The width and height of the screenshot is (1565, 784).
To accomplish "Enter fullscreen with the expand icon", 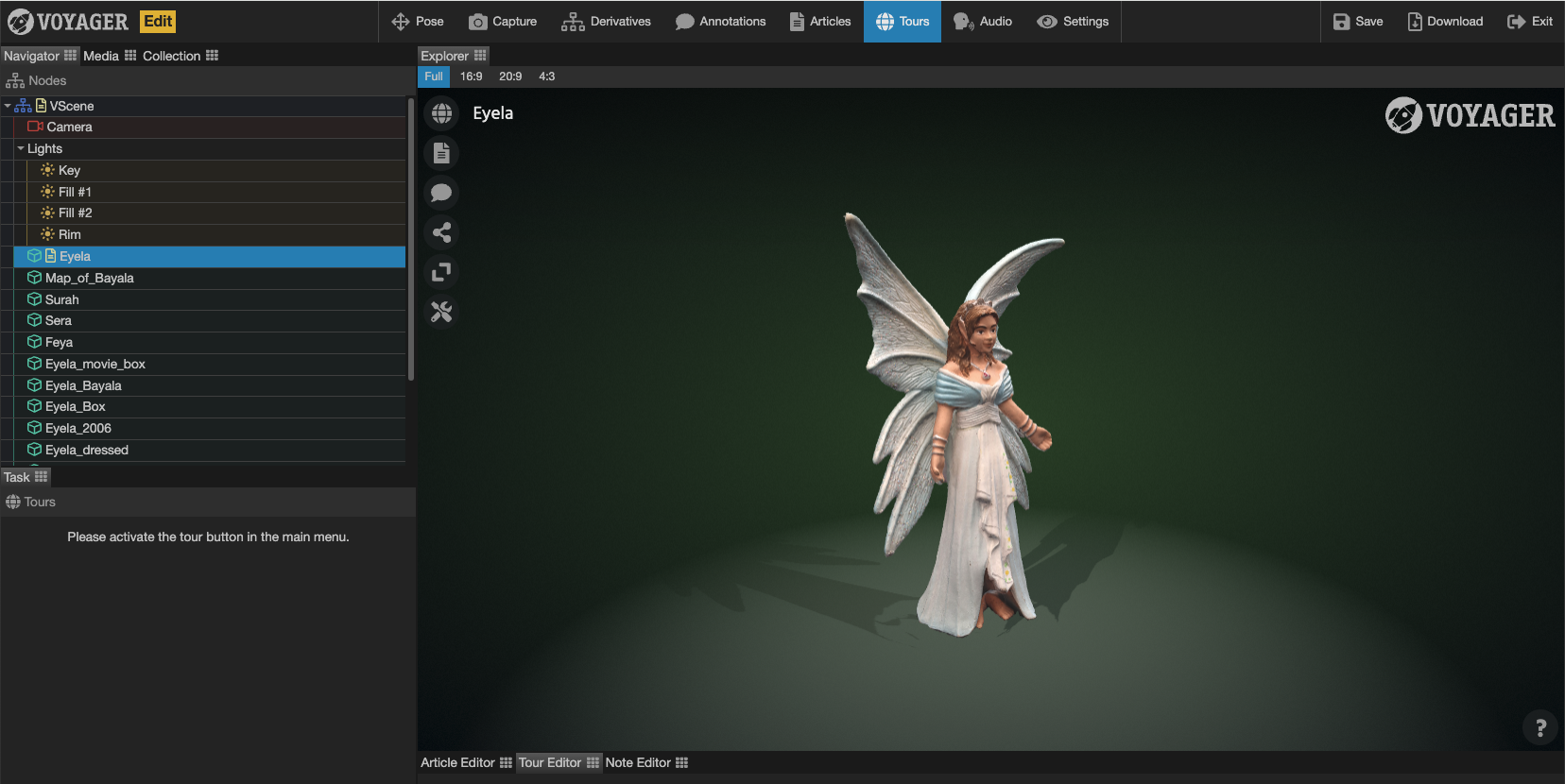I will 441,272.
